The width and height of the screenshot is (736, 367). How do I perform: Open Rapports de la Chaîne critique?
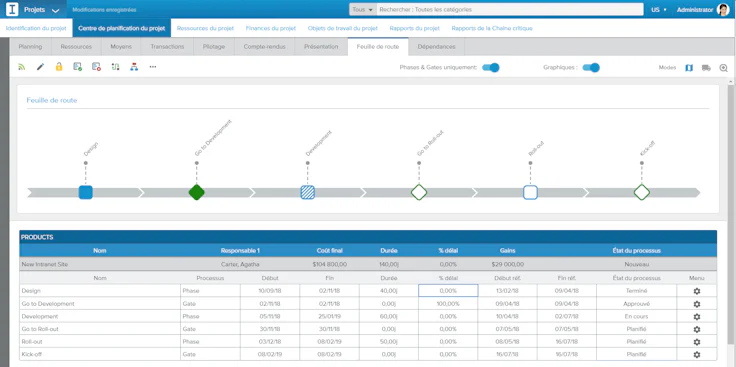coord(492,28)
